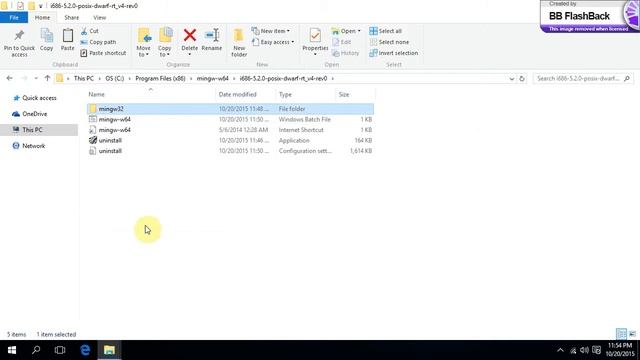The image size is (640, 360).
Task: Show hidden system tray icons
Action: (x=560, y=350)
